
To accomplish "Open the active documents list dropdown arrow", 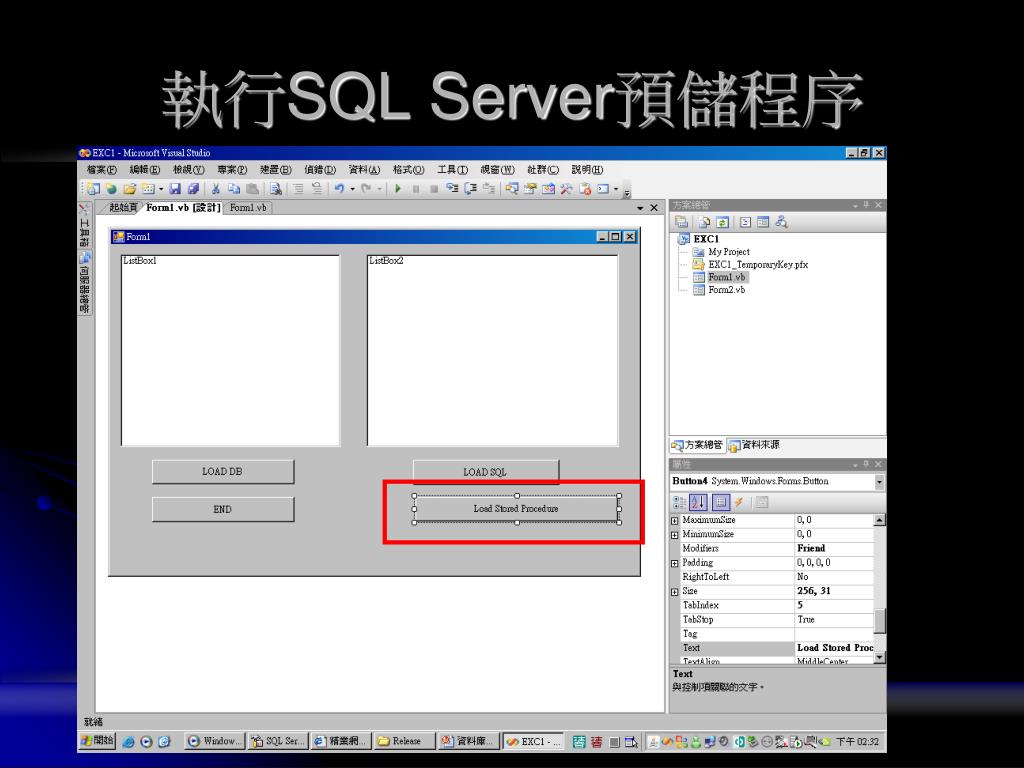I will coord(640,208).
